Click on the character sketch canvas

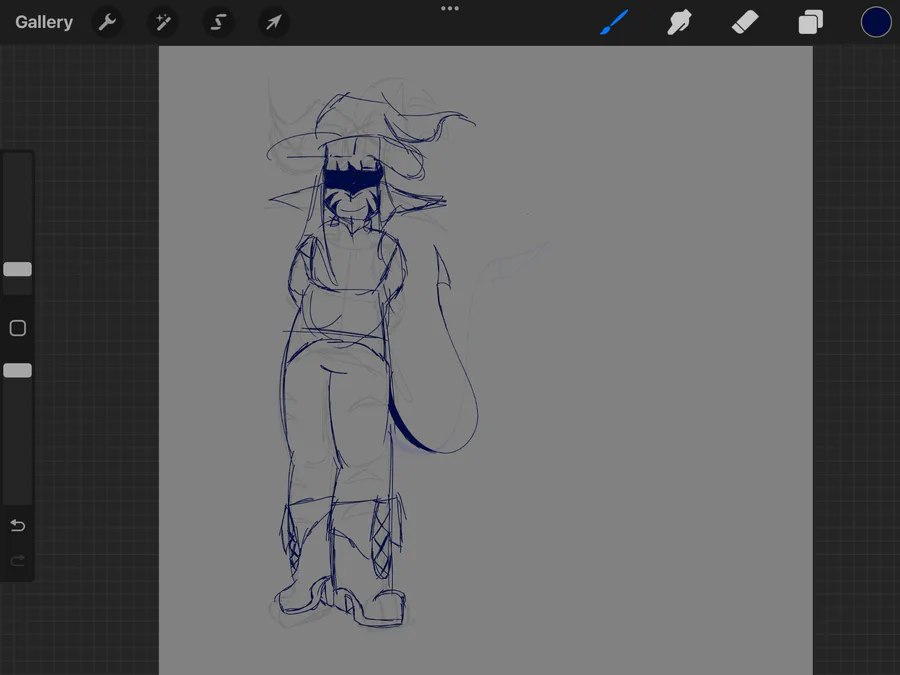(486, 360)
